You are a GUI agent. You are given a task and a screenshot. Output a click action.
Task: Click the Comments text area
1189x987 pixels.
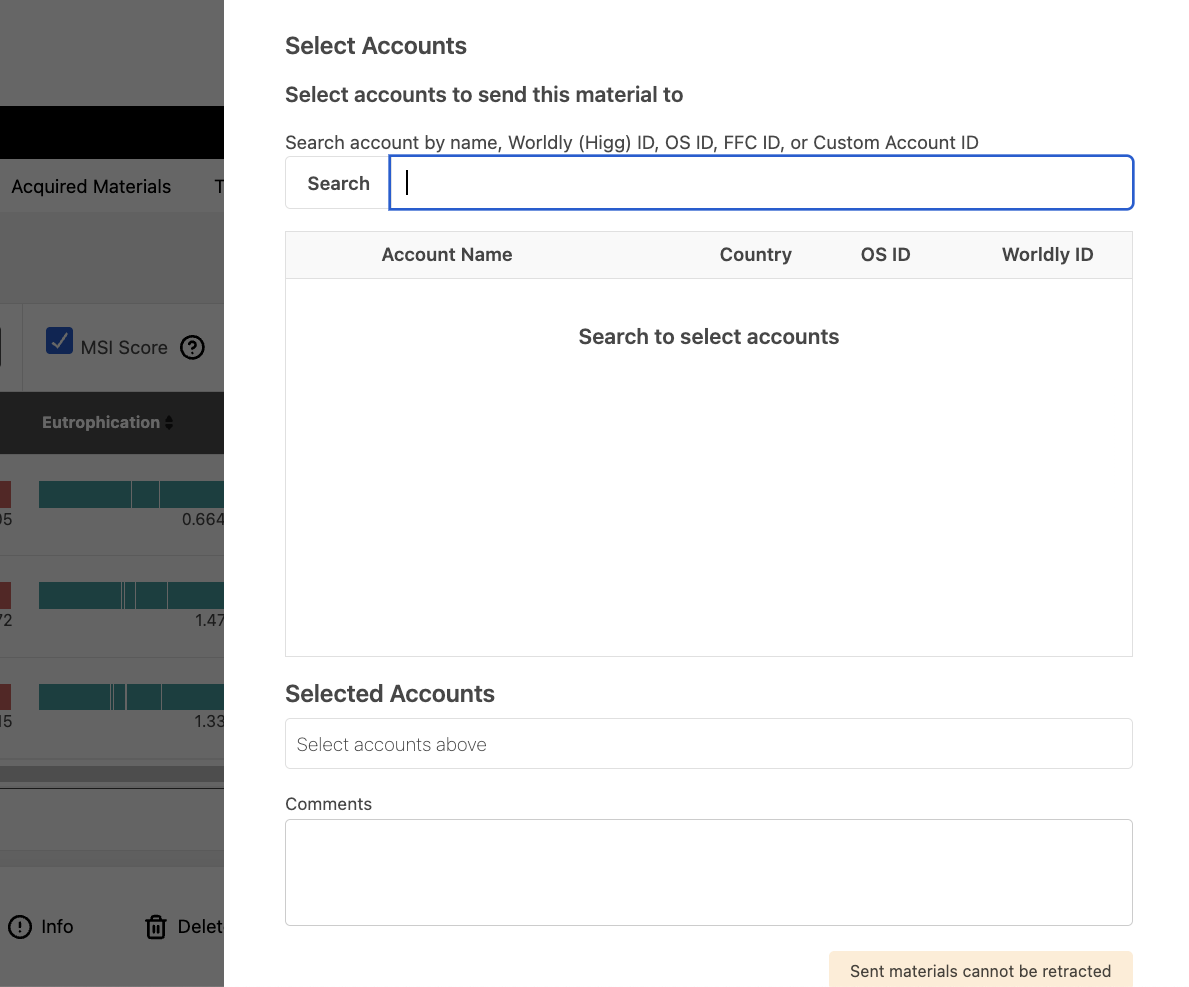click(709, 873)
